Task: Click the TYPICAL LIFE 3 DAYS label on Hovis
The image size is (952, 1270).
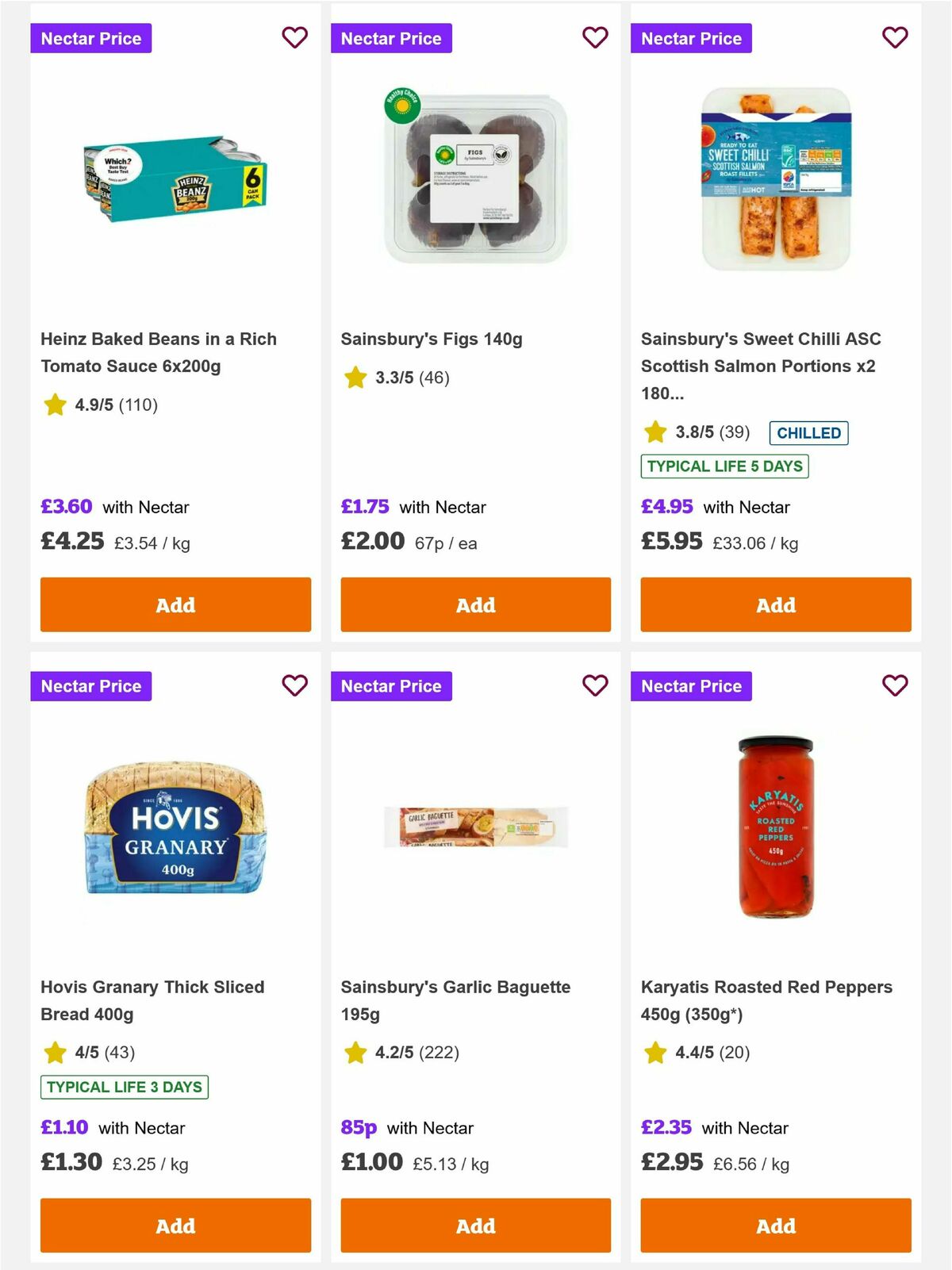Action: coord(123,1088)
